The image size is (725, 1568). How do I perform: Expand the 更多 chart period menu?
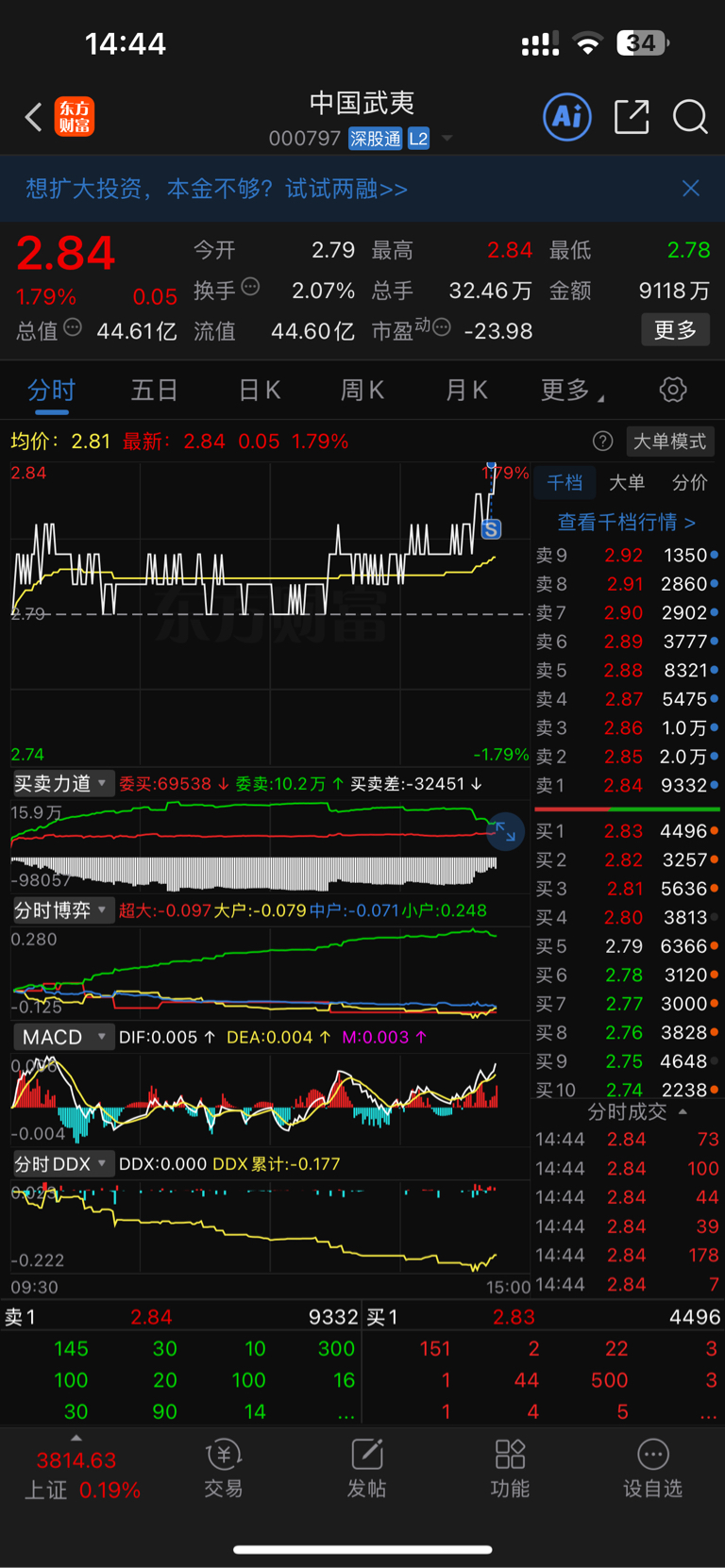pyautogui.click(x=571, y=391)
